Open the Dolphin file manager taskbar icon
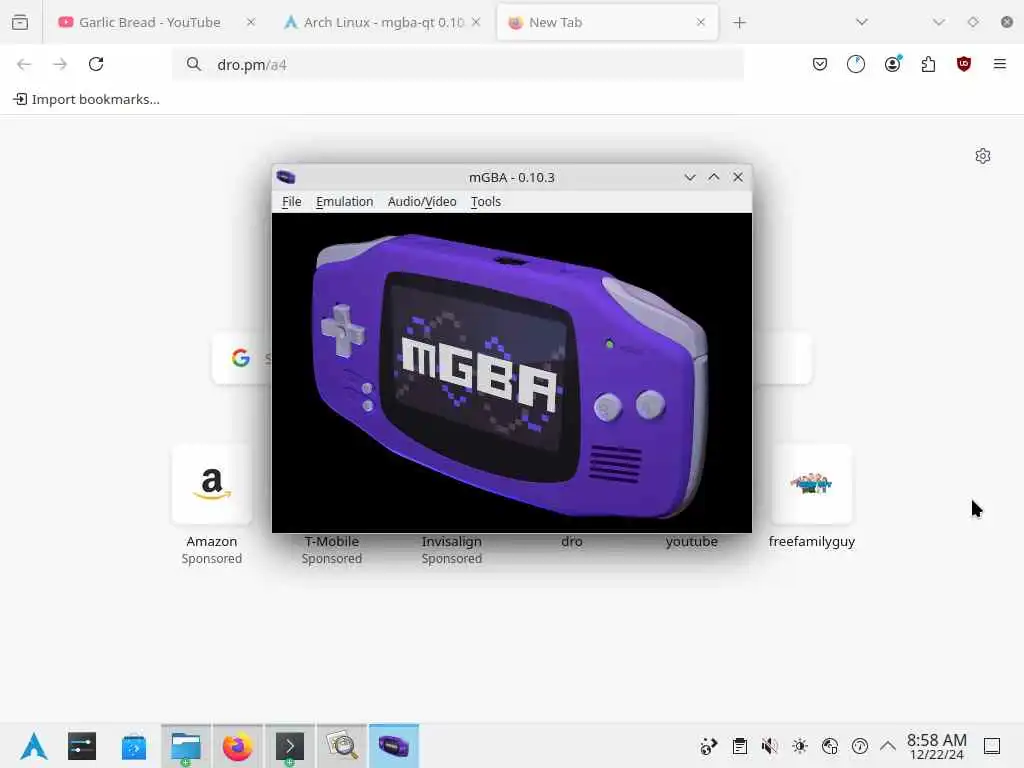Viewport: 1024px width, 768px height. coord(186,746)
